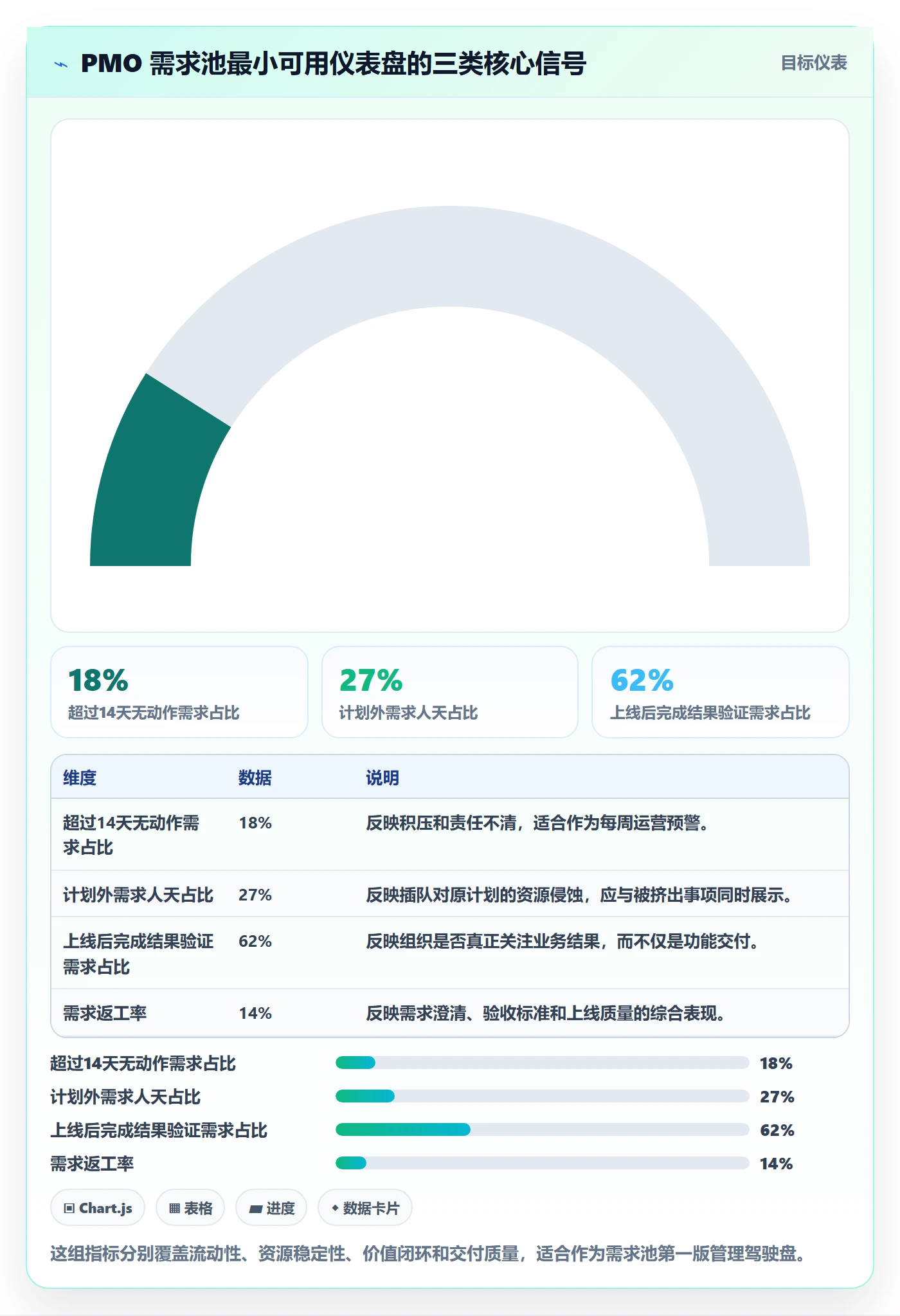Select the description starting "反映插队对原计划的资源侵蚀"
900x1316 pixels.
(x=580, y=895)
